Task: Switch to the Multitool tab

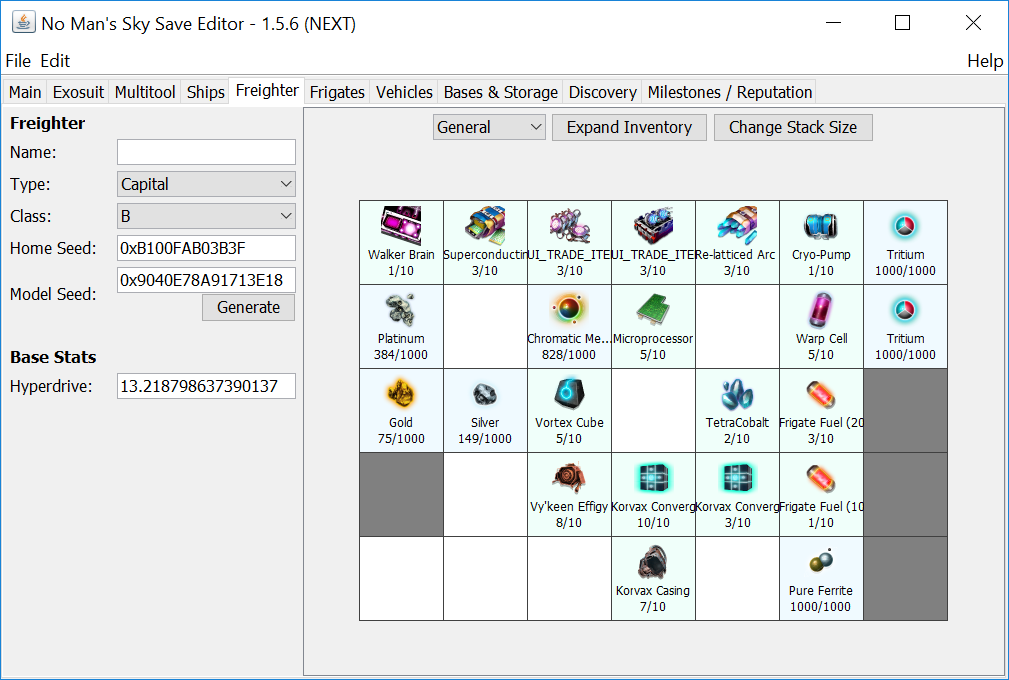Action: (145, 92)
